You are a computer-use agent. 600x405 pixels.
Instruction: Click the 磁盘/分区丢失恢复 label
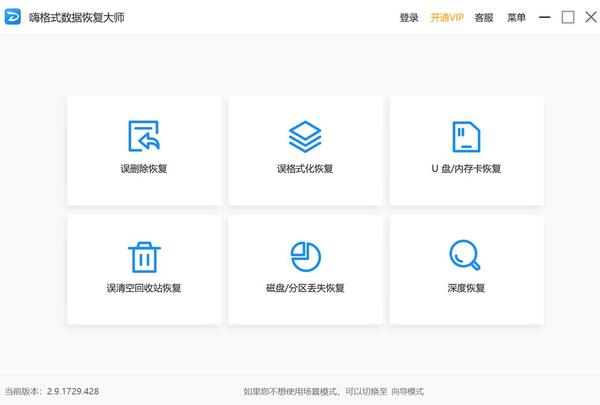pos(305,288)
